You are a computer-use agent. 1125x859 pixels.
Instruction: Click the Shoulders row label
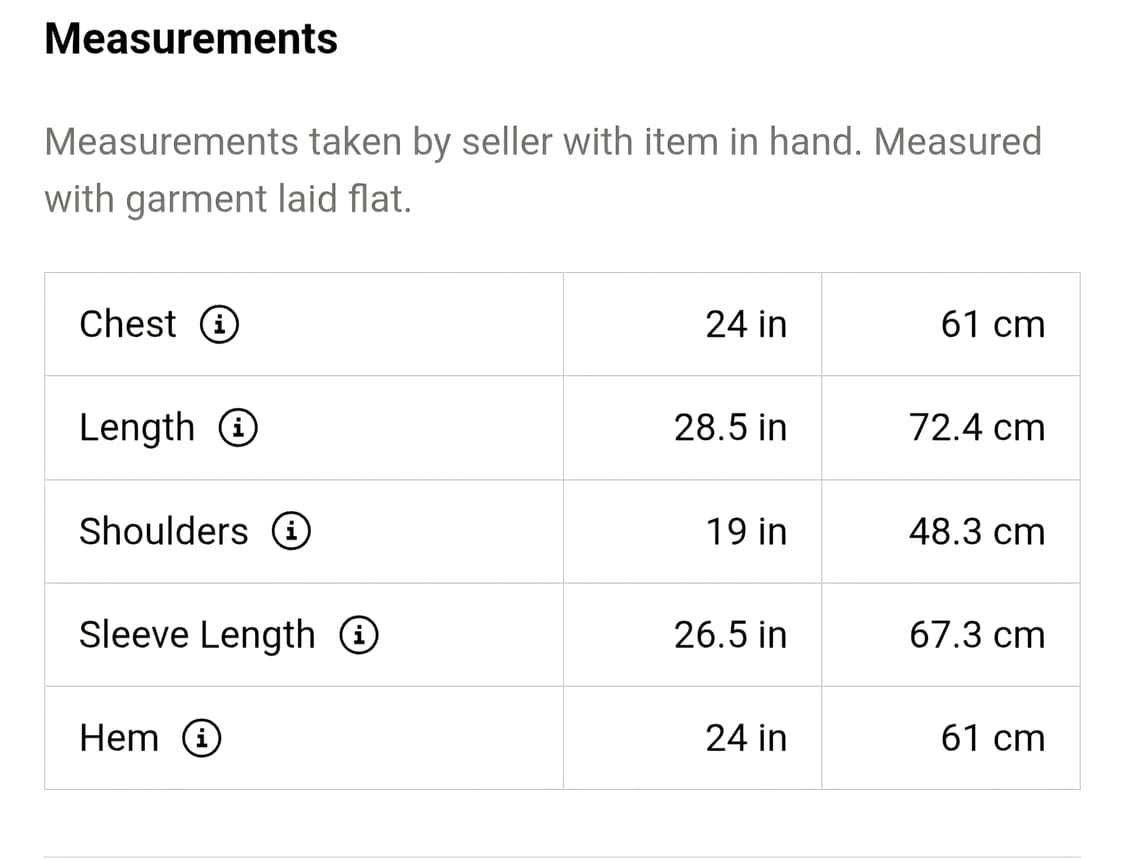click(163, 531)
